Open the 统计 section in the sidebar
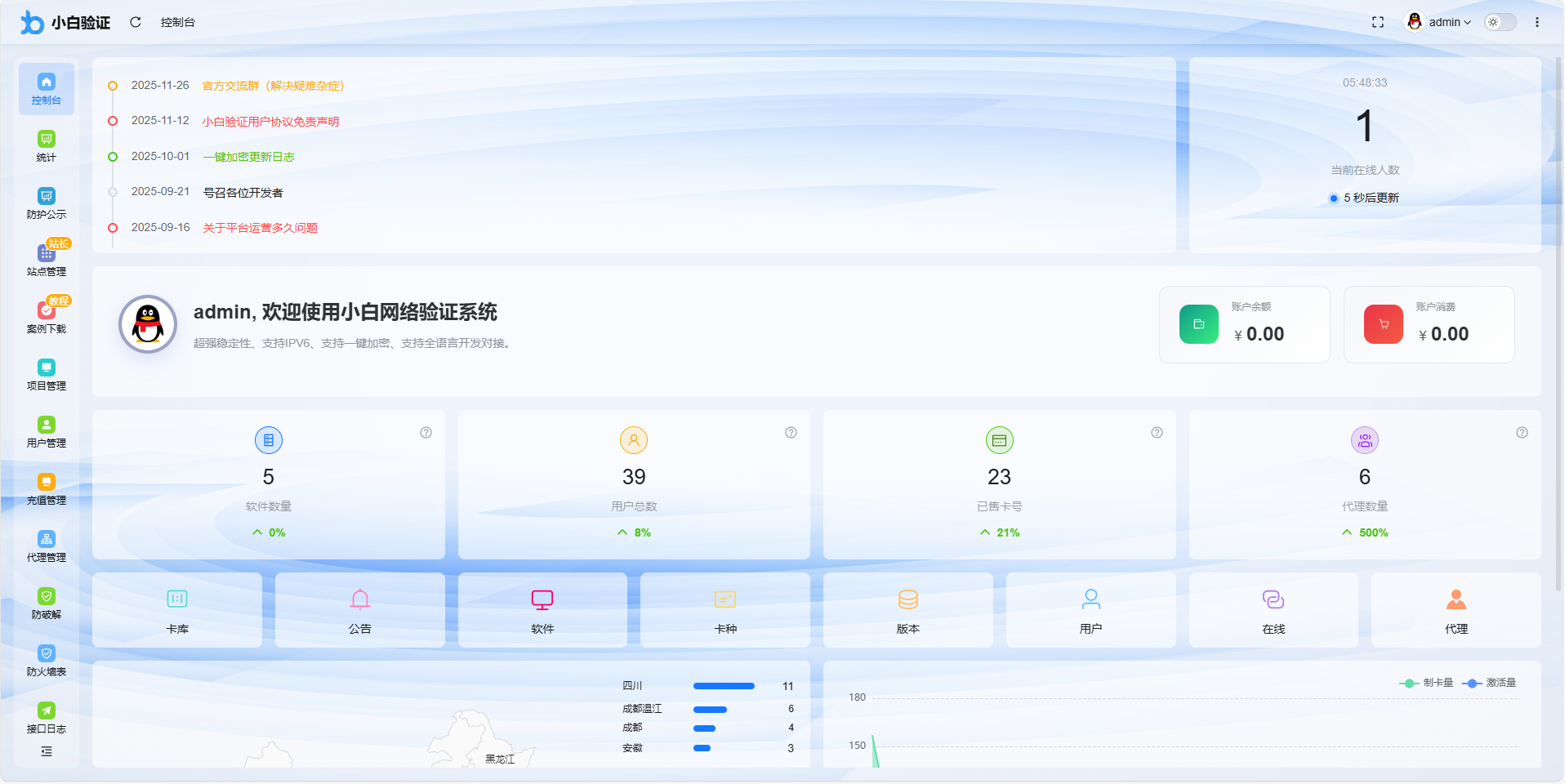The width and height of the screenshot is (1565, 784). pos(46,147)
